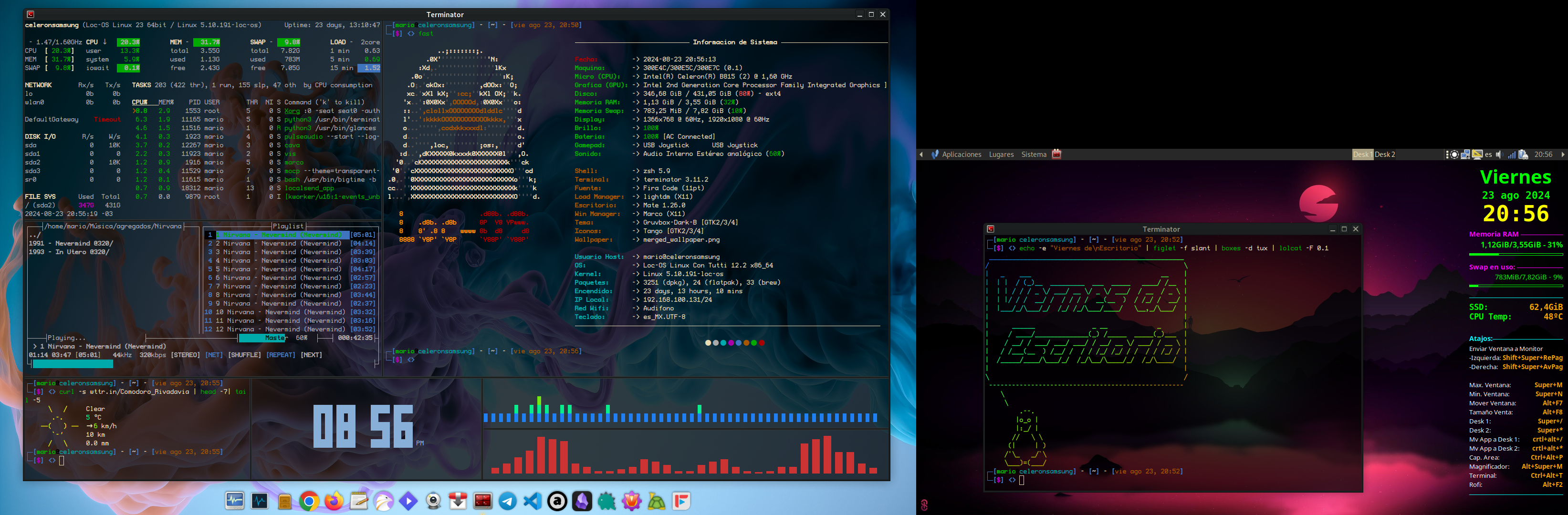Image resolution: width=1568 pixels, height=515 pixels.
Task: Select playlist track 2 Nevermind [04:14]
Action: pos(290,243)
